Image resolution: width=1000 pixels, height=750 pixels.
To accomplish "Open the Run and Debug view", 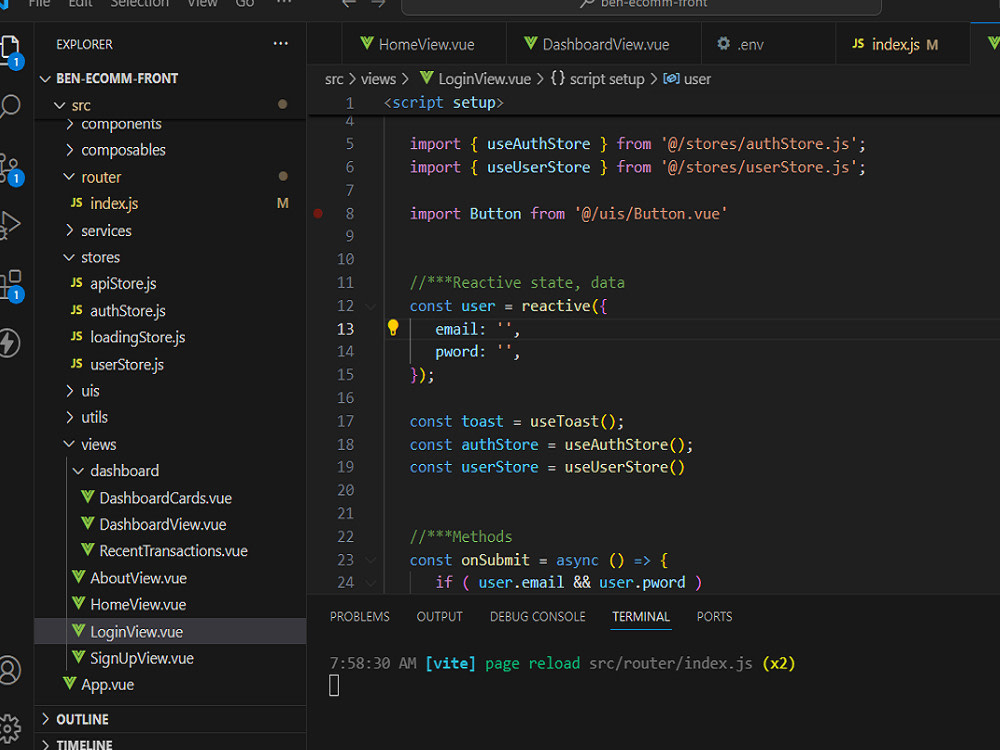I will tap(10, 225).
